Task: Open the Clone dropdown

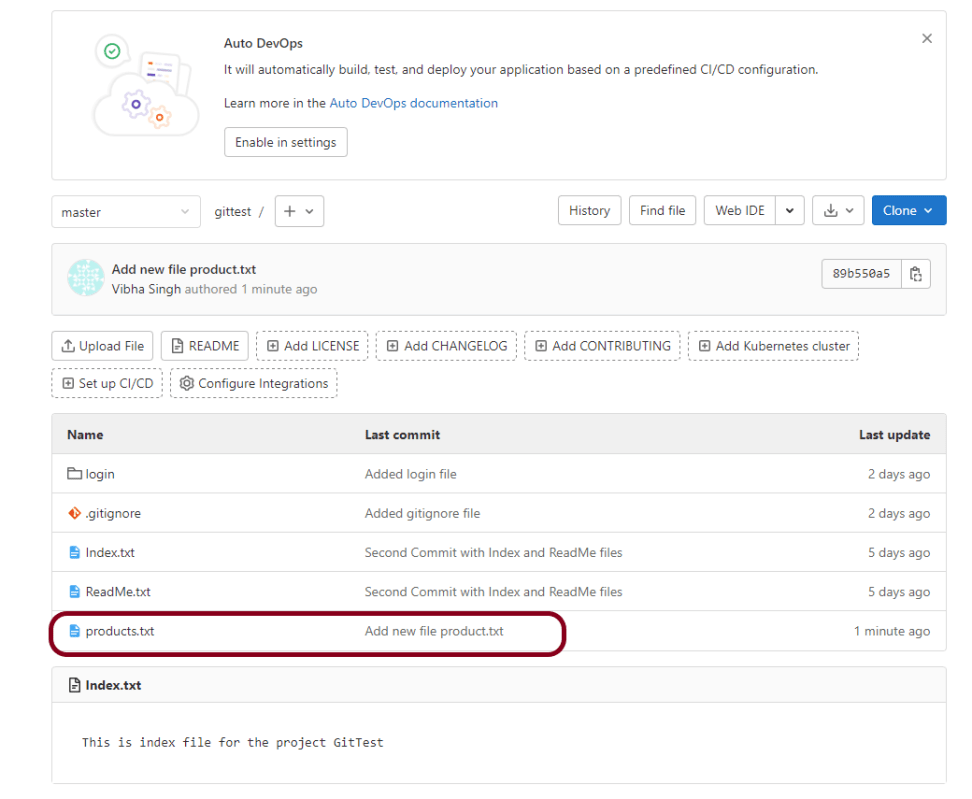Action: pos(908,211)
